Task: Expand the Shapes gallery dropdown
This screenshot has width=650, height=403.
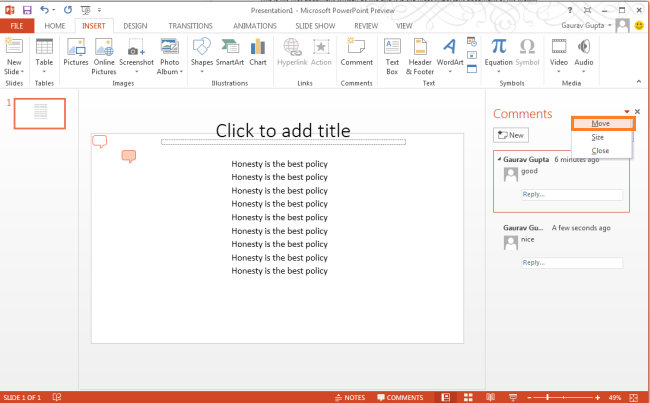Action: tap(201, 71)
